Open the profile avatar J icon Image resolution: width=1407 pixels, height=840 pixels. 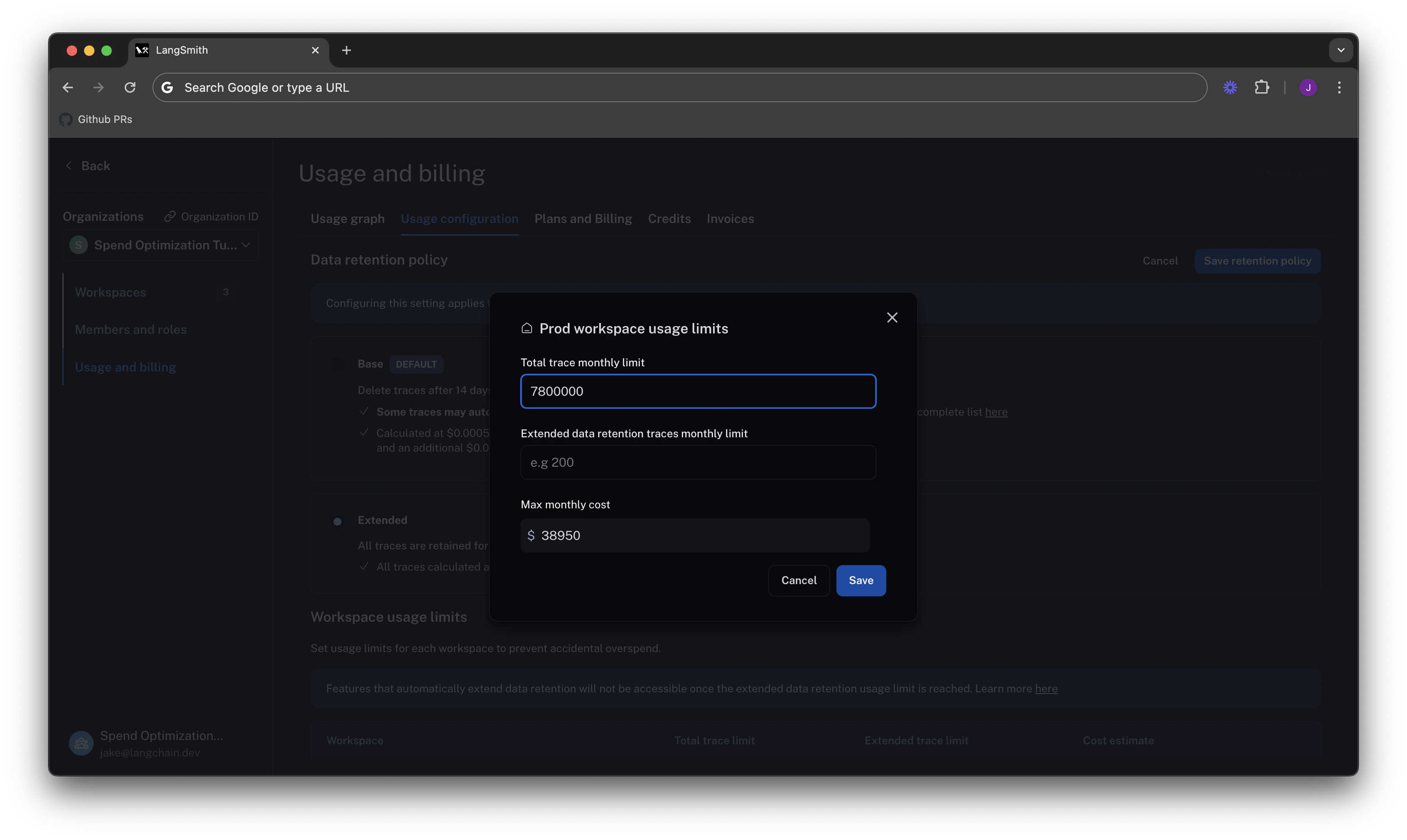pyautogui.click(x=1307, y=88)
